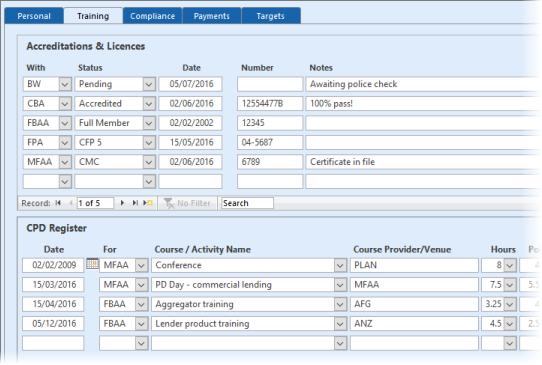Go to first record in navigator
Screen dimensions: 542x365
(58, 203)
